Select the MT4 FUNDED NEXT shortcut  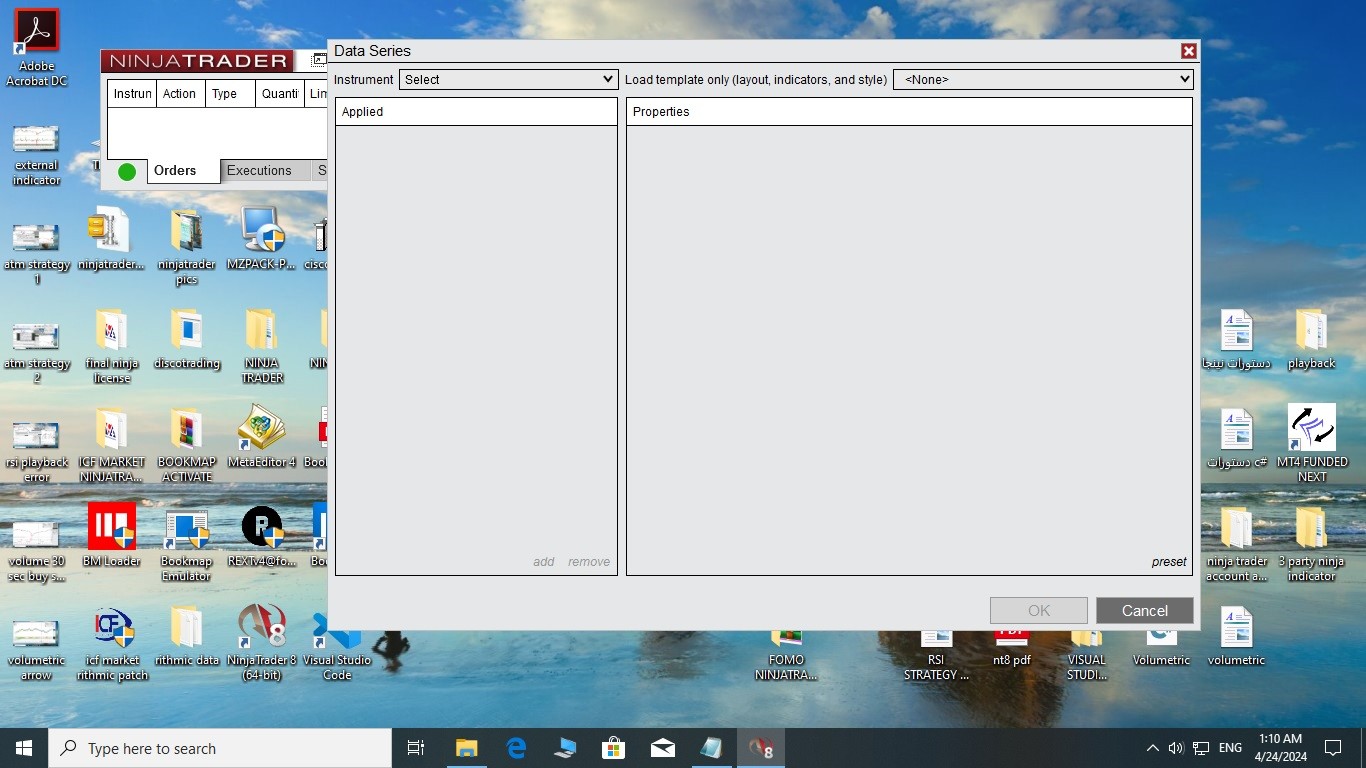point(1312,443)
